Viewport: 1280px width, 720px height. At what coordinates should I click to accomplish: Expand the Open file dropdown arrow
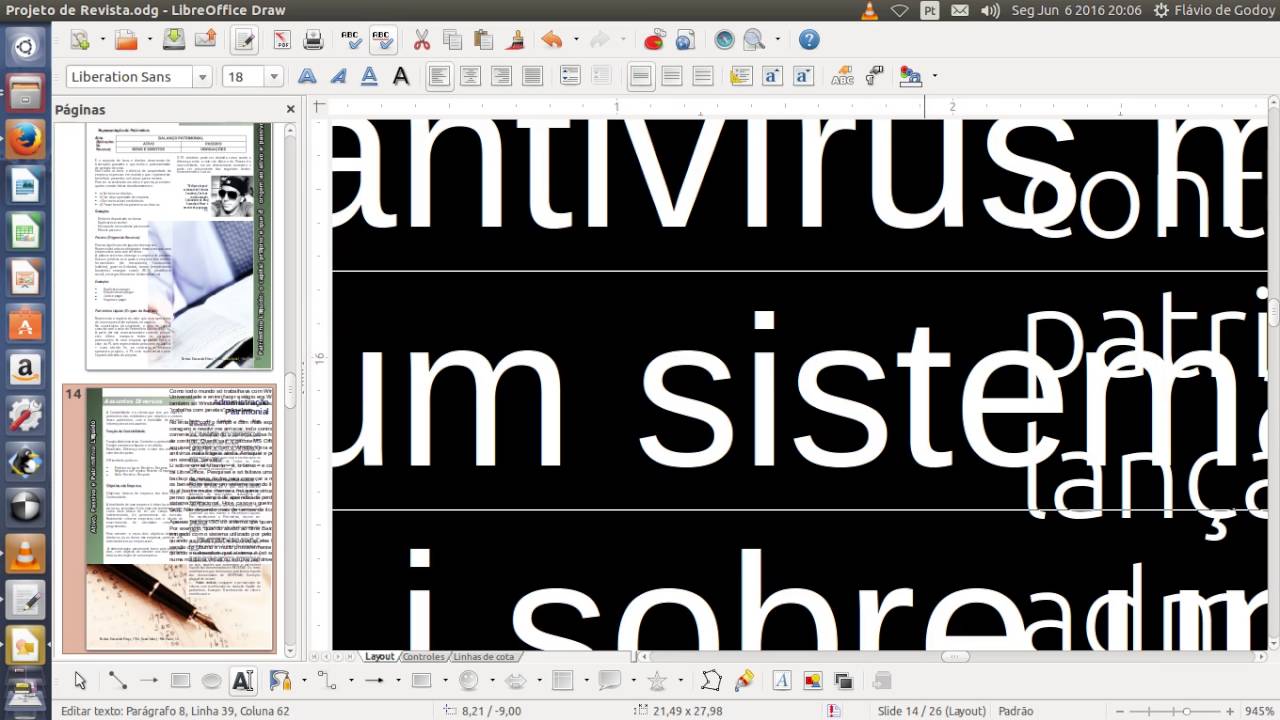coord(148,41)
